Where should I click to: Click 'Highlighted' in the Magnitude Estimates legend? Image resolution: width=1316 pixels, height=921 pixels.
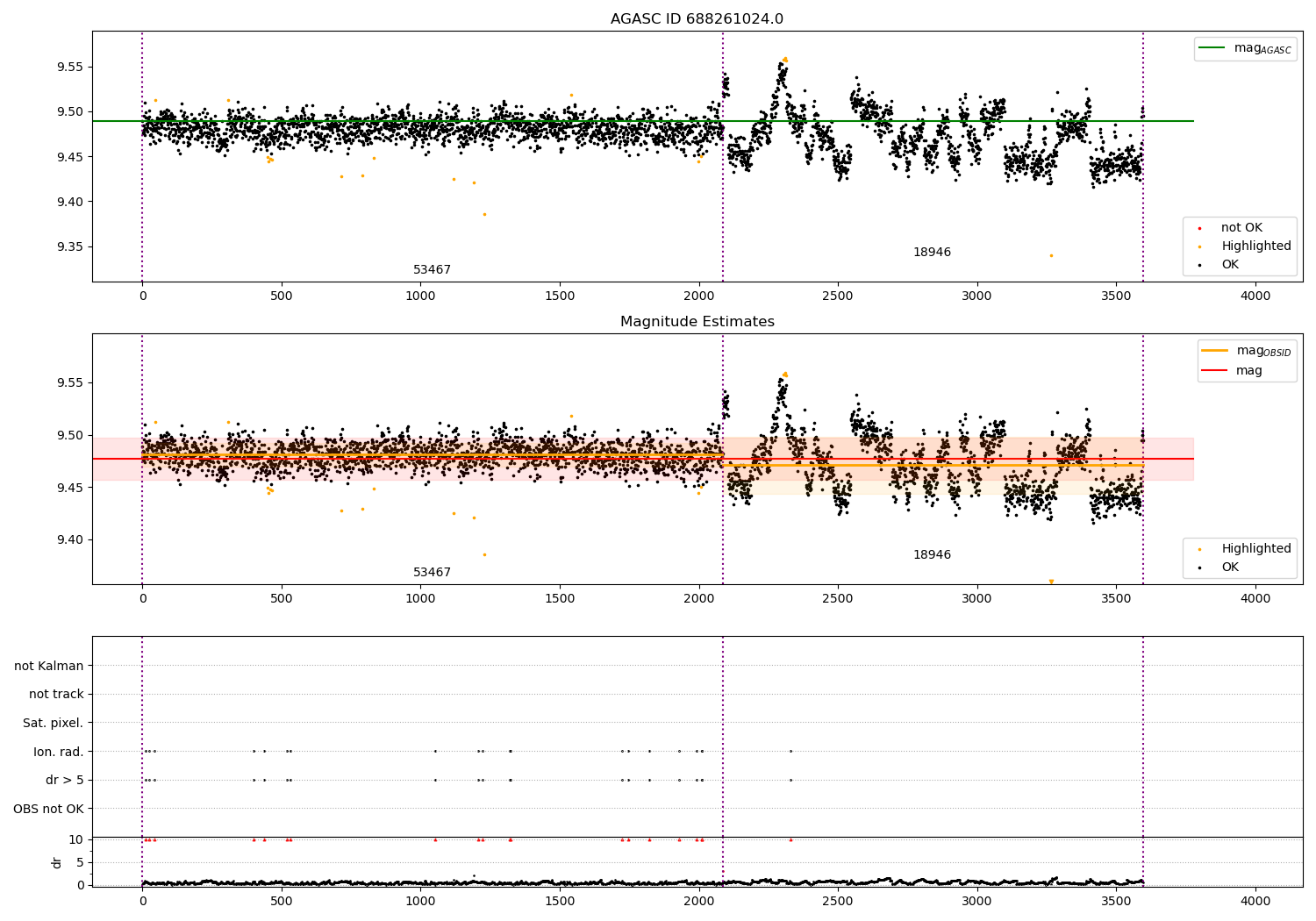(1256, 549)
